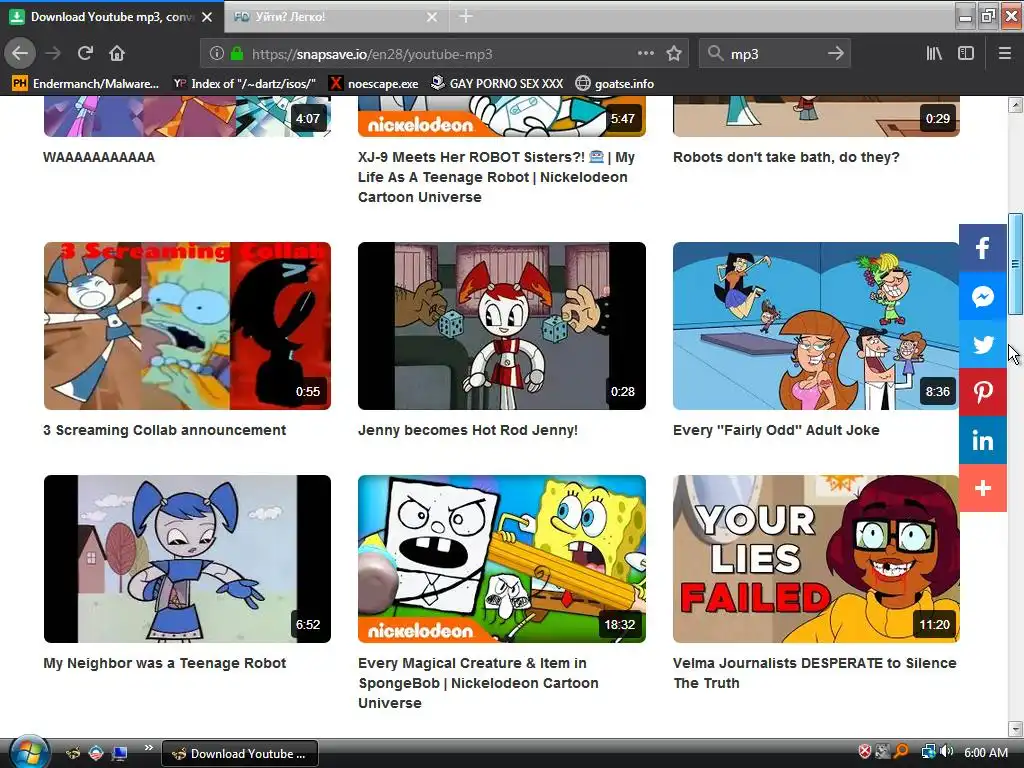Share via Facebook Messenger icon

pyautogui.click(x=983, y=296)
